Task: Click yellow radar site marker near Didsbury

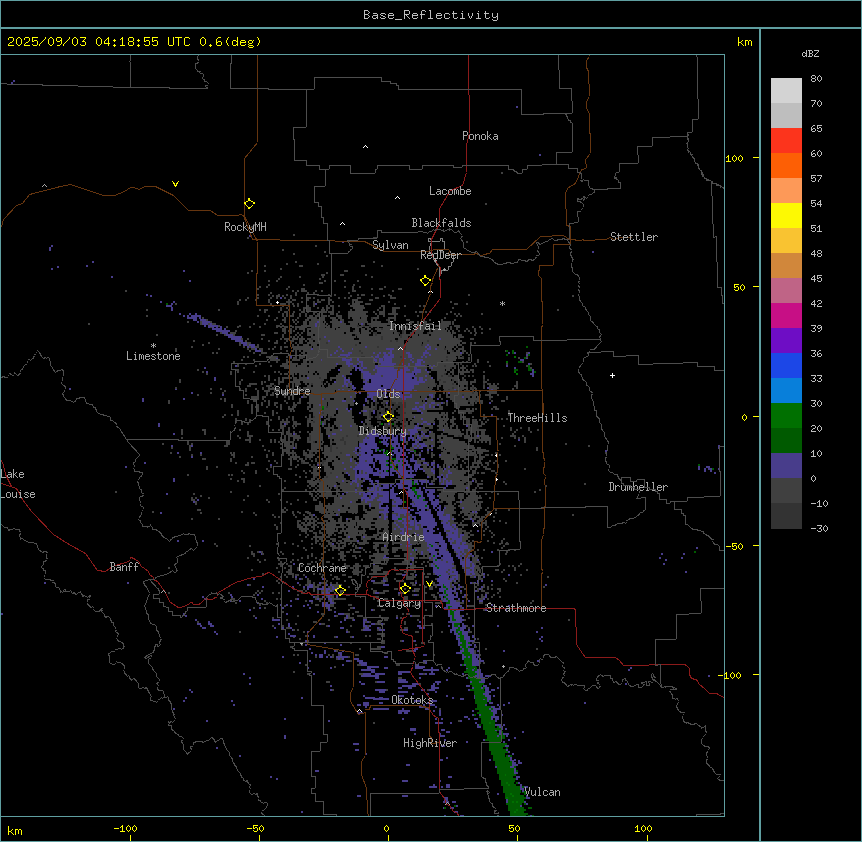Action: pyautogui.click(x=389, y=417)
